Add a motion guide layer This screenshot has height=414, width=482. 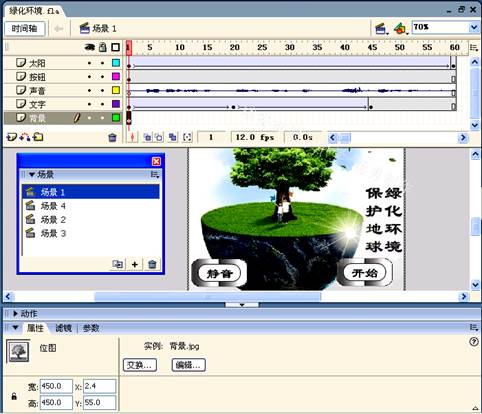25,137
